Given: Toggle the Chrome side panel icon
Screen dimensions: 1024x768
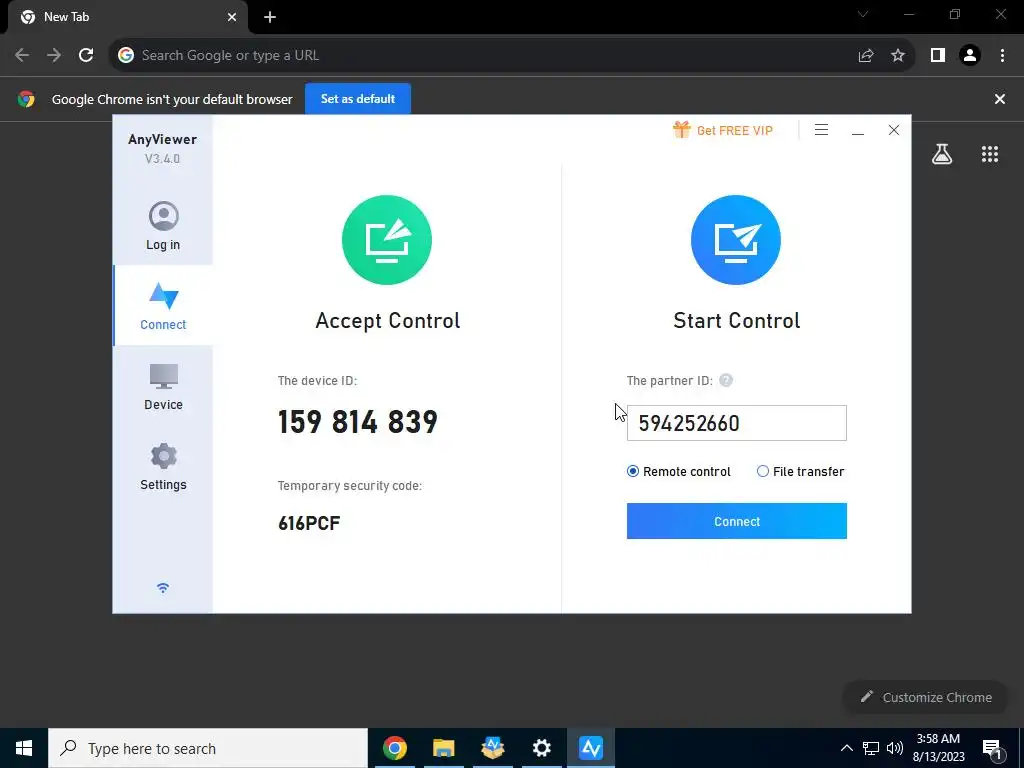Looking at the screenshot, I should (938, 55).
